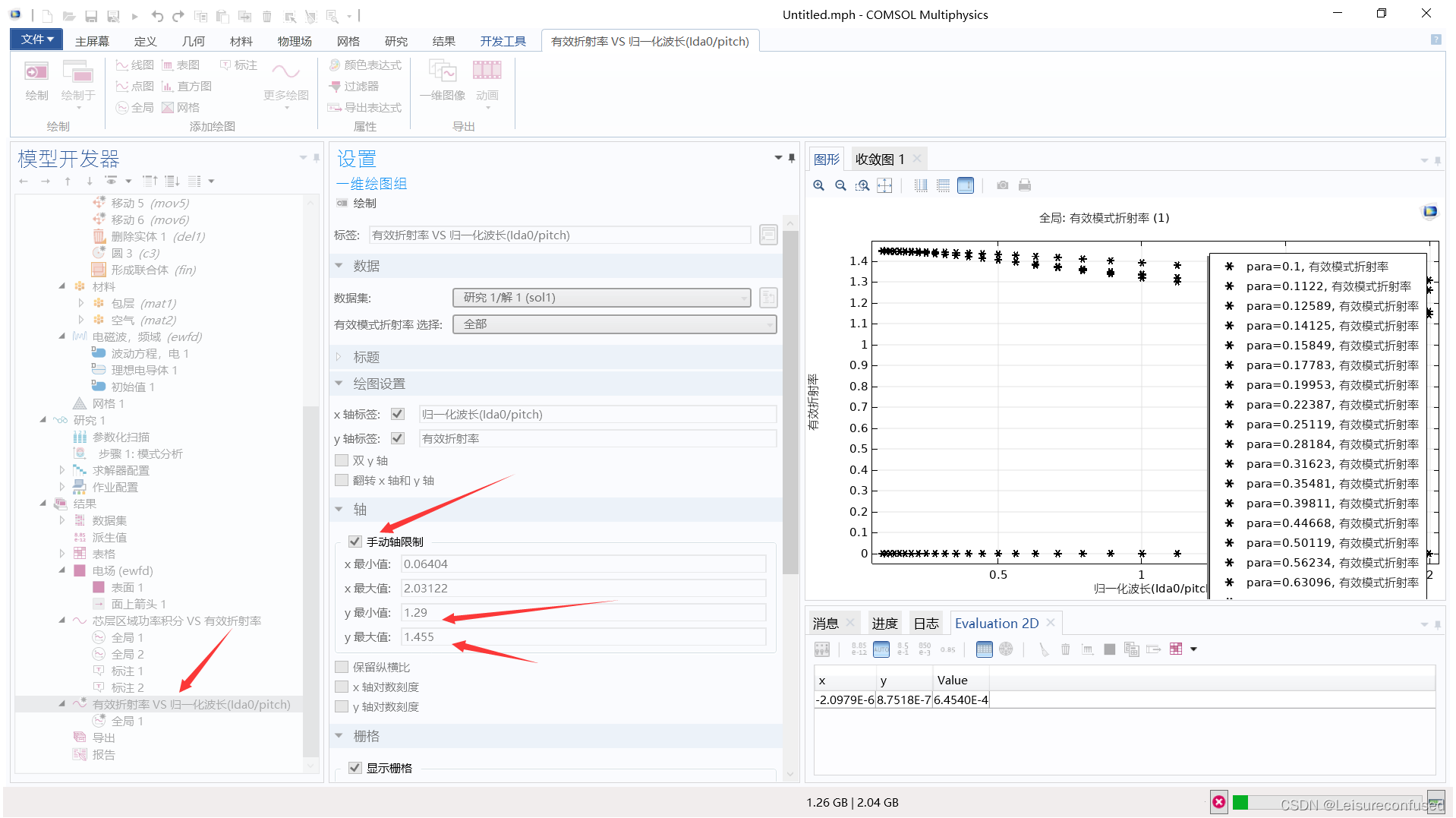Open the 文件 menu
The width and height of the screenshot is (1456, 818).
point(36,39)
